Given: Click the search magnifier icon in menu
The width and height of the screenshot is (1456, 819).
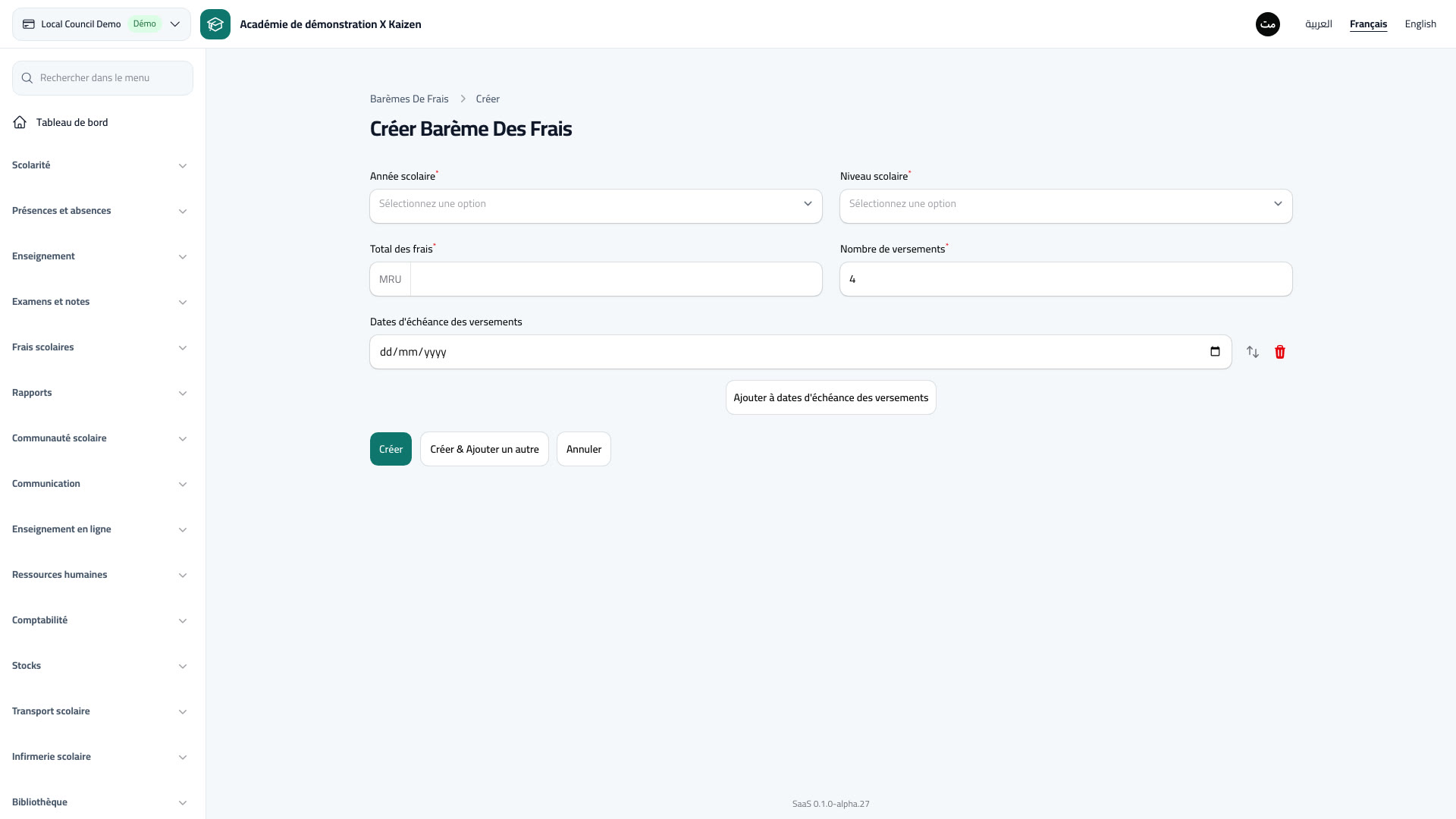Looking at the screenshot, I should 27,78.
